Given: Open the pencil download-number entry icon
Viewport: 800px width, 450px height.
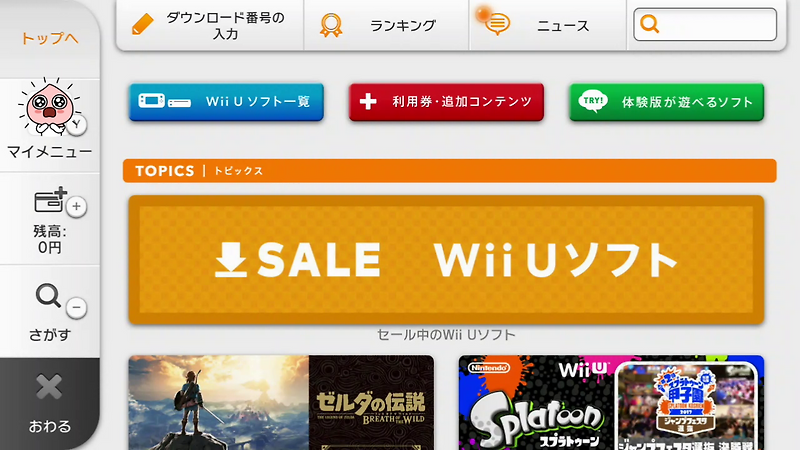Looking at the screenshot, I should click(x=142, y=24).
